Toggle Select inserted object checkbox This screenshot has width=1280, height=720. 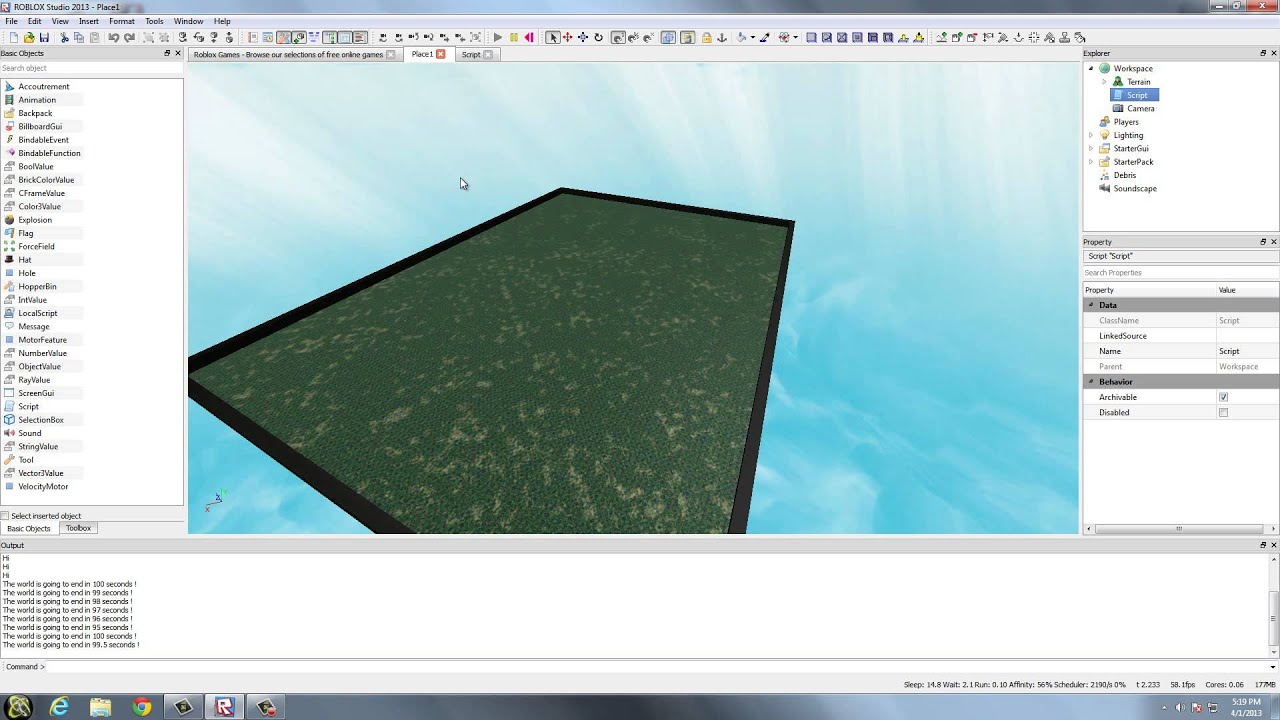5,516
